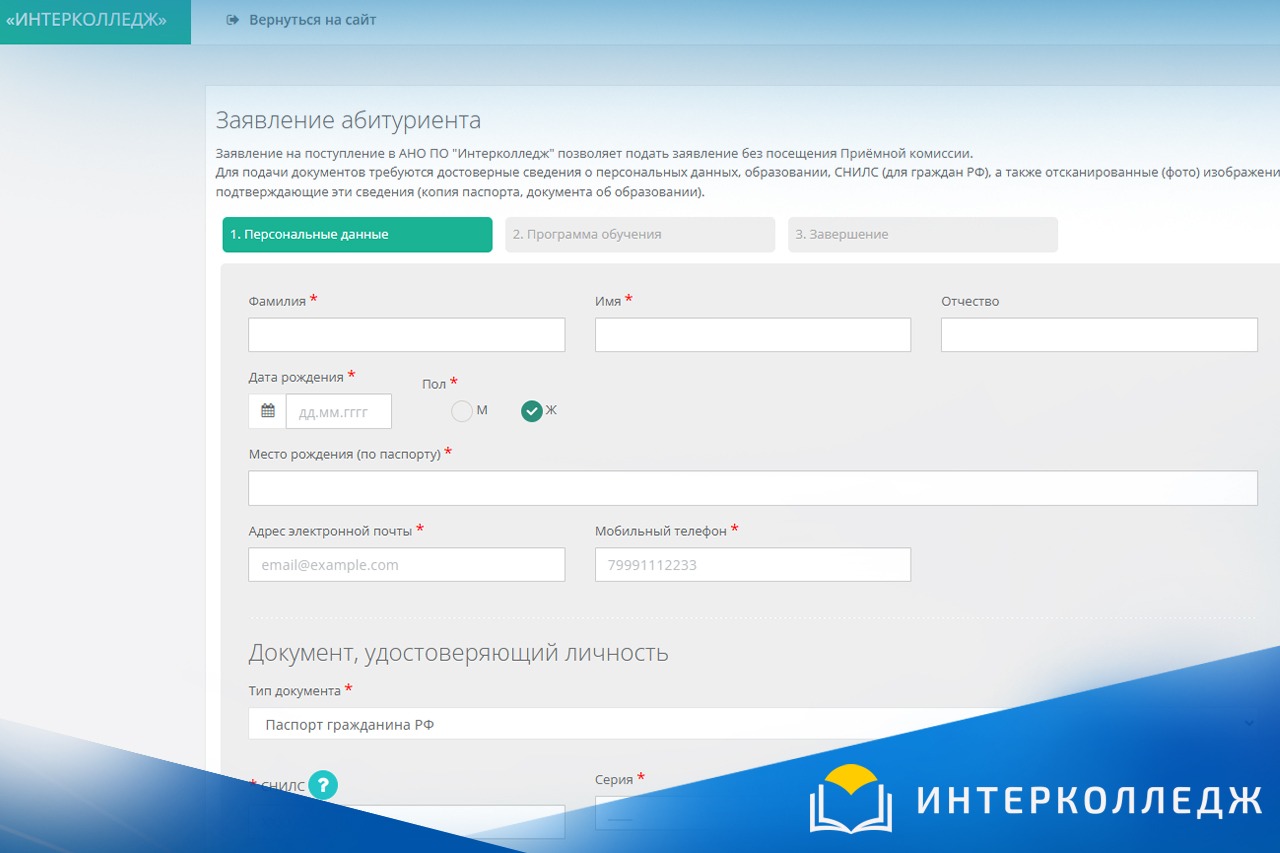Click the Адрес электронной почты field
This screenshot has width=1280, height=853.
click(x=406, y=565)
